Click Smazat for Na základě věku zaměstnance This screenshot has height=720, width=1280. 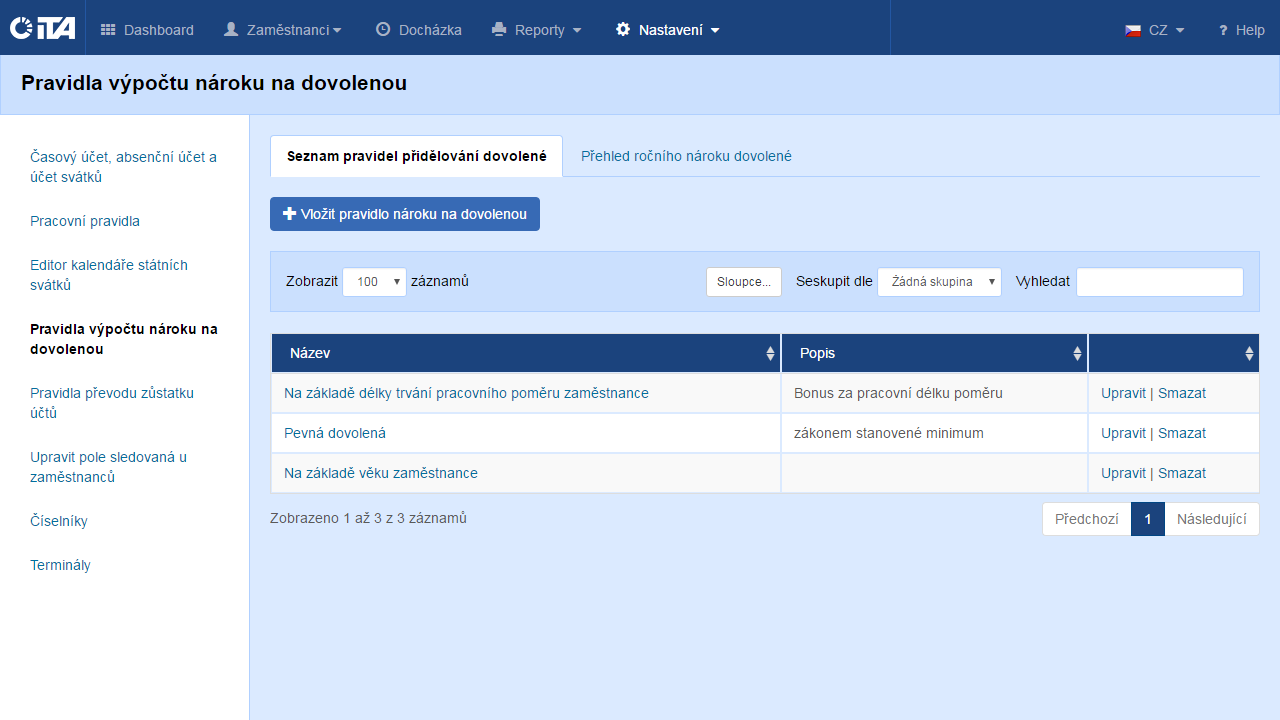(x=1182, y=473)
